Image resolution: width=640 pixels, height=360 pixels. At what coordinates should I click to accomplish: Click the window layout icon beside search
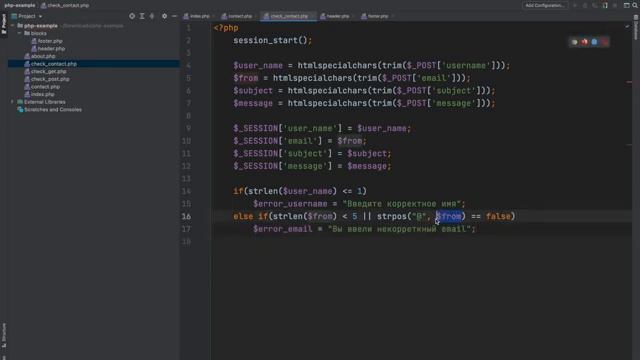[x=627, y=5]
